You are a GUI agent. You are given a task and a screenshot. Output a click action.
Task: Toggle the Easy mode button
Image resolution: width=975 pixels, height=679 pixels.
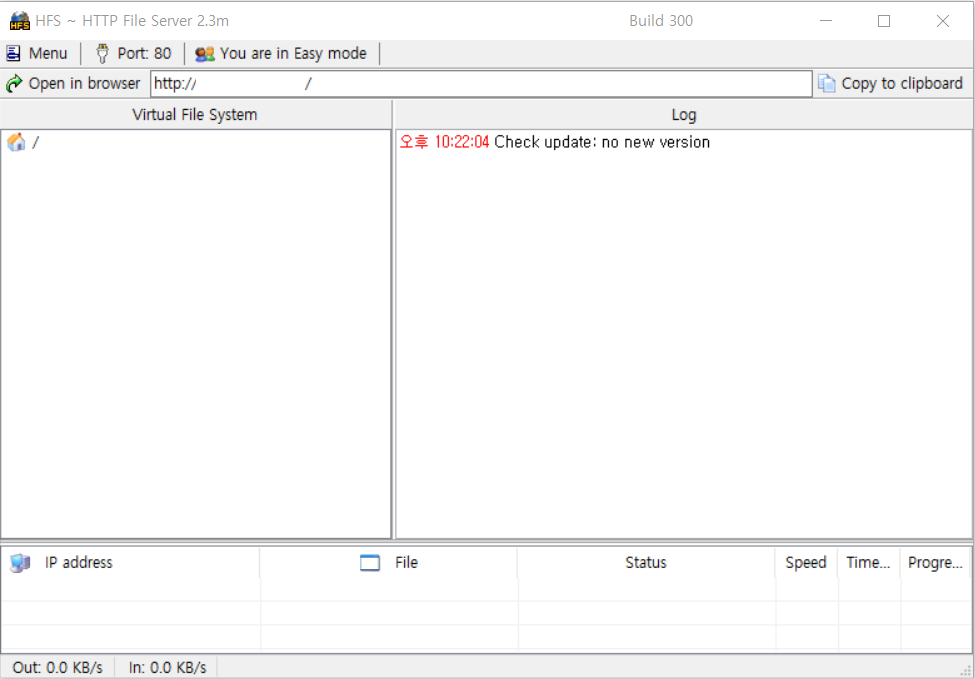tap(281, 53)
